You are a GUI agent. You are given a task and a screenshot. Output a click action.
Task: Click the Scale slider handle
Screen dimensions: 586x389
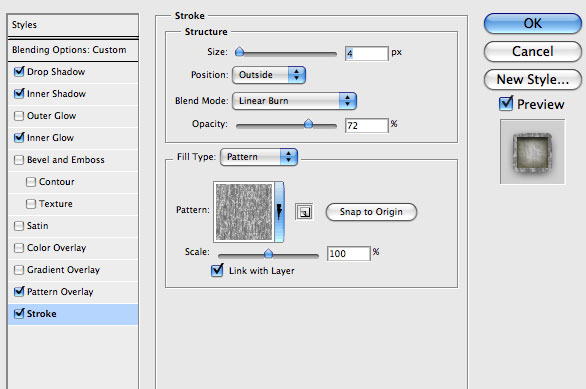point(268,254)
